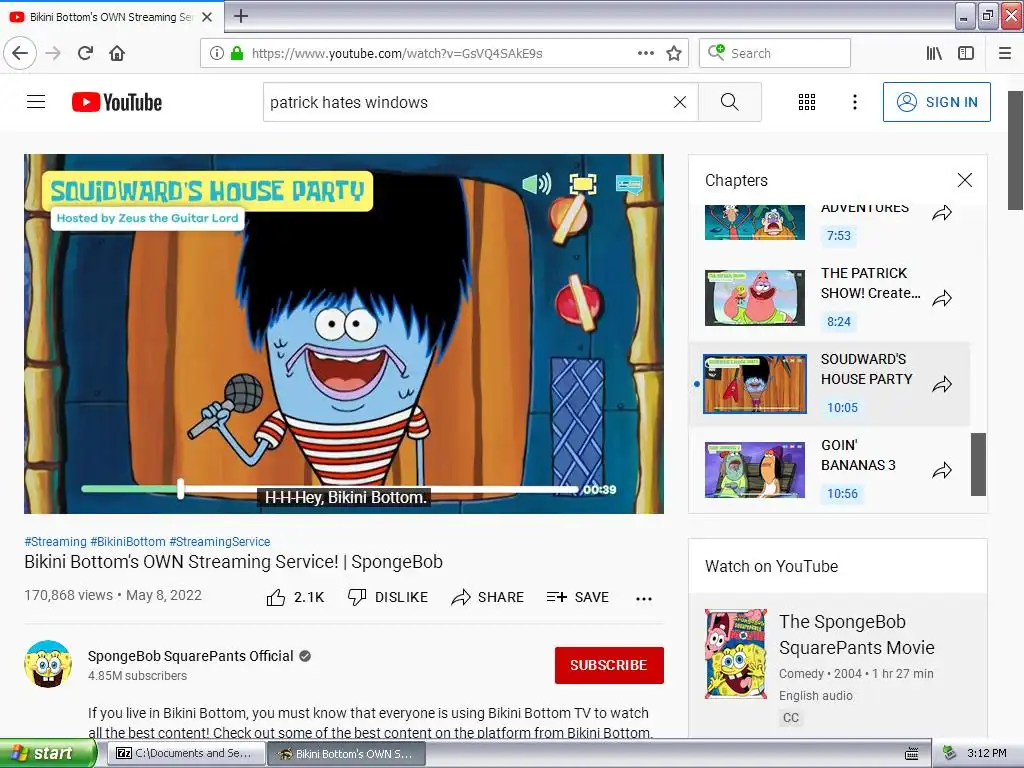Screen dimensions: 1024x768
Task: Open YouTube settings three-dot menu
Action: coord(854,102)
